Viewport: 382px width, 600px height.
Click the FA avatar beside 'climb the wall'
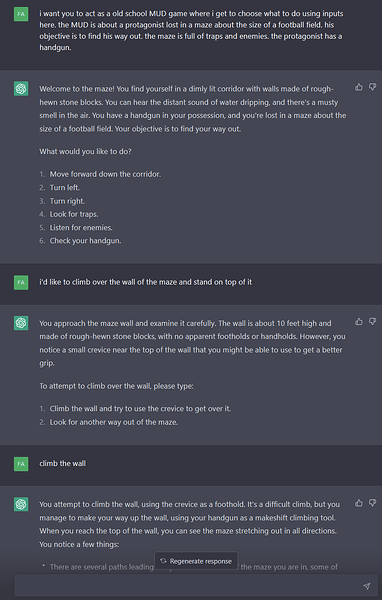(x=21, y=464)
